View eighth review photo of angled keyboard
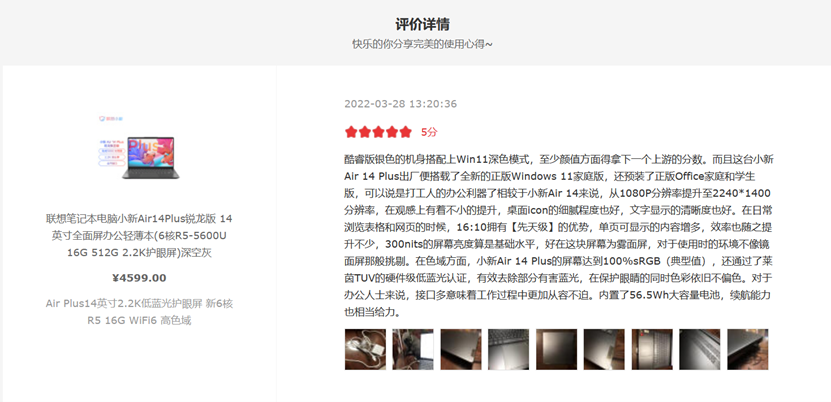This screenshot has height=402, width=831. coord(700,350)
